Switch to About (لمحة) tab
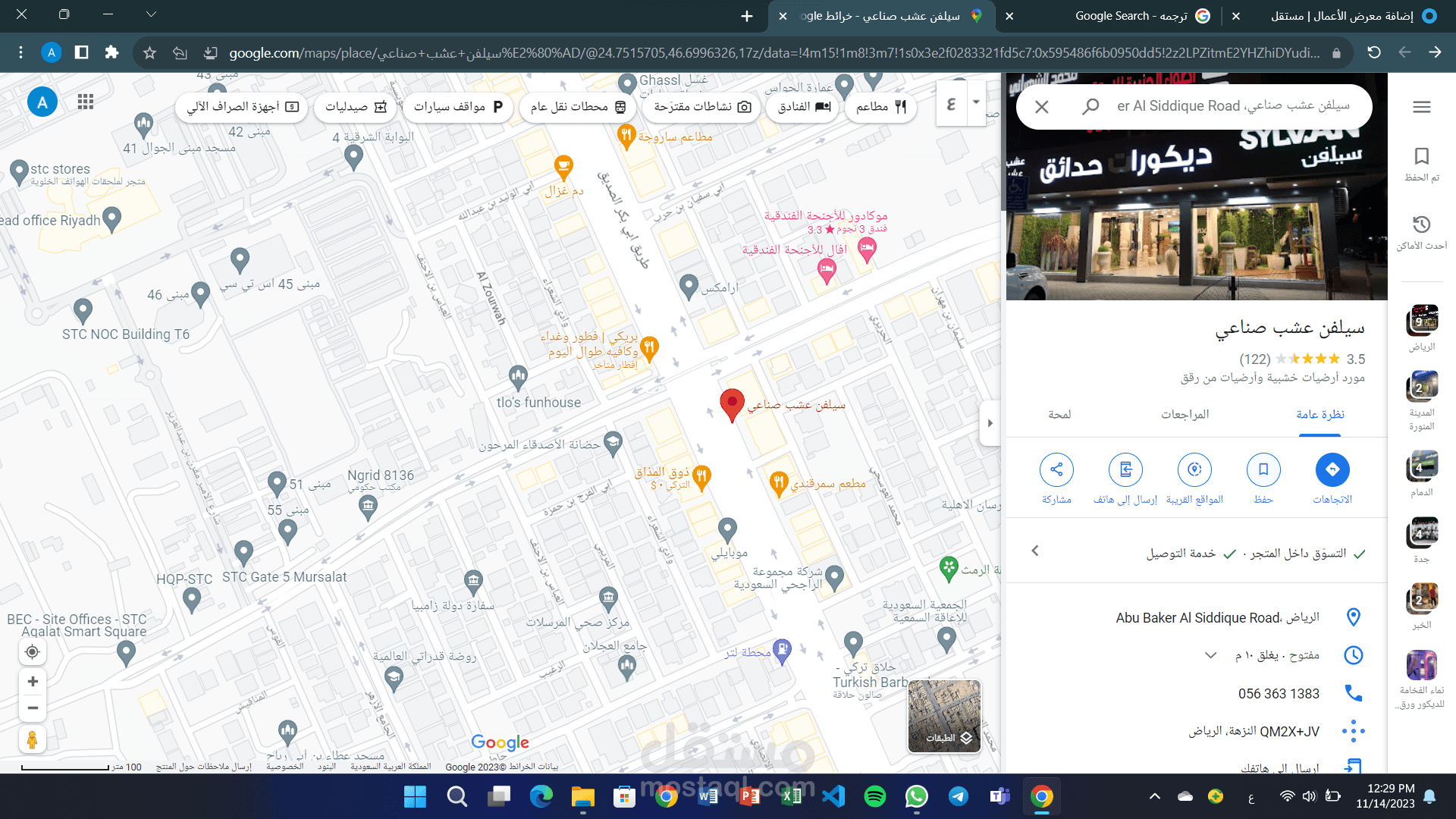Screen dimensions: 1456x819 coord(1059,415)
